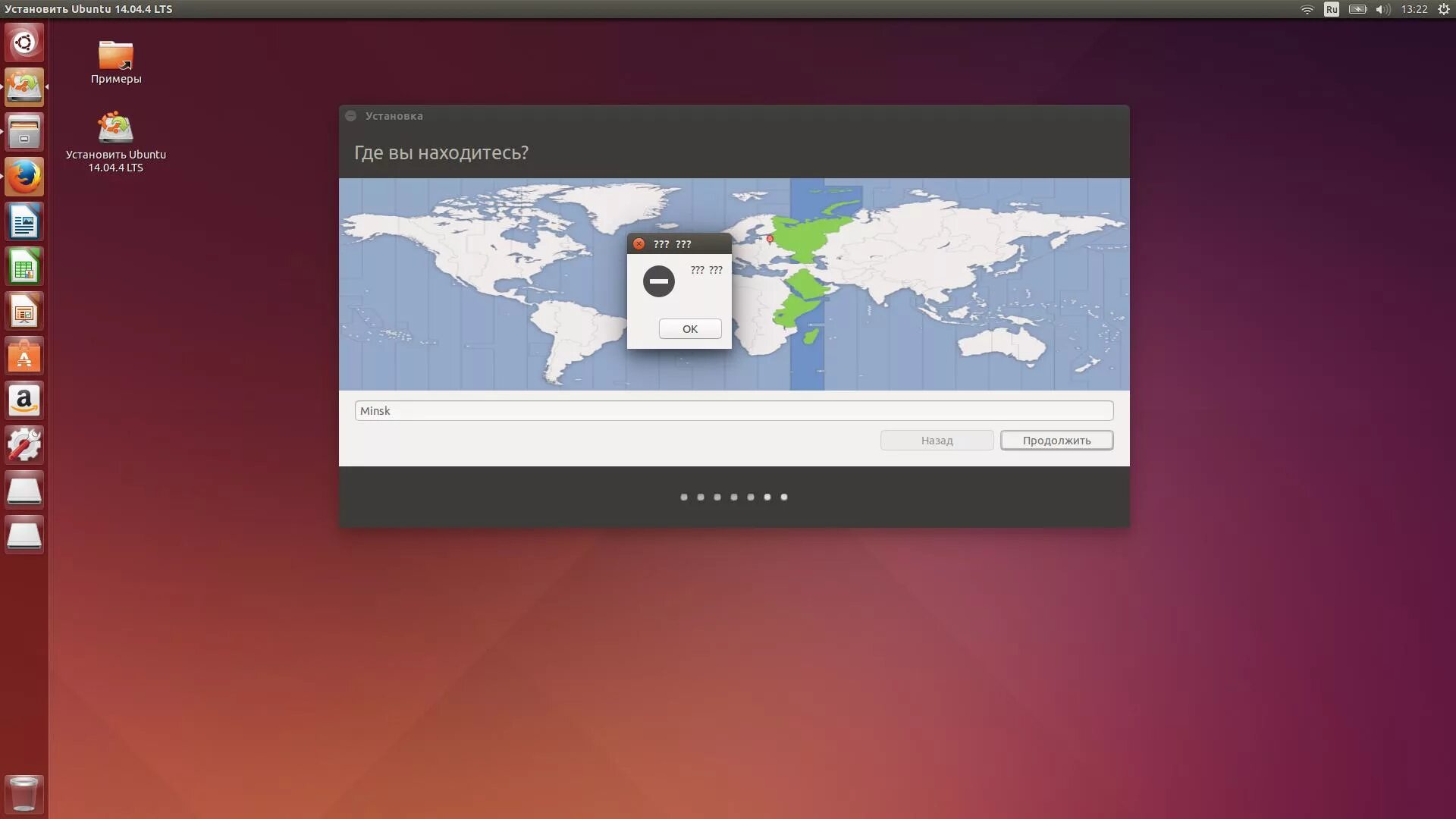Launch LibreOffice Calc from dock
The width and height of the screenshot is (1456, 819).
(24, 267)
